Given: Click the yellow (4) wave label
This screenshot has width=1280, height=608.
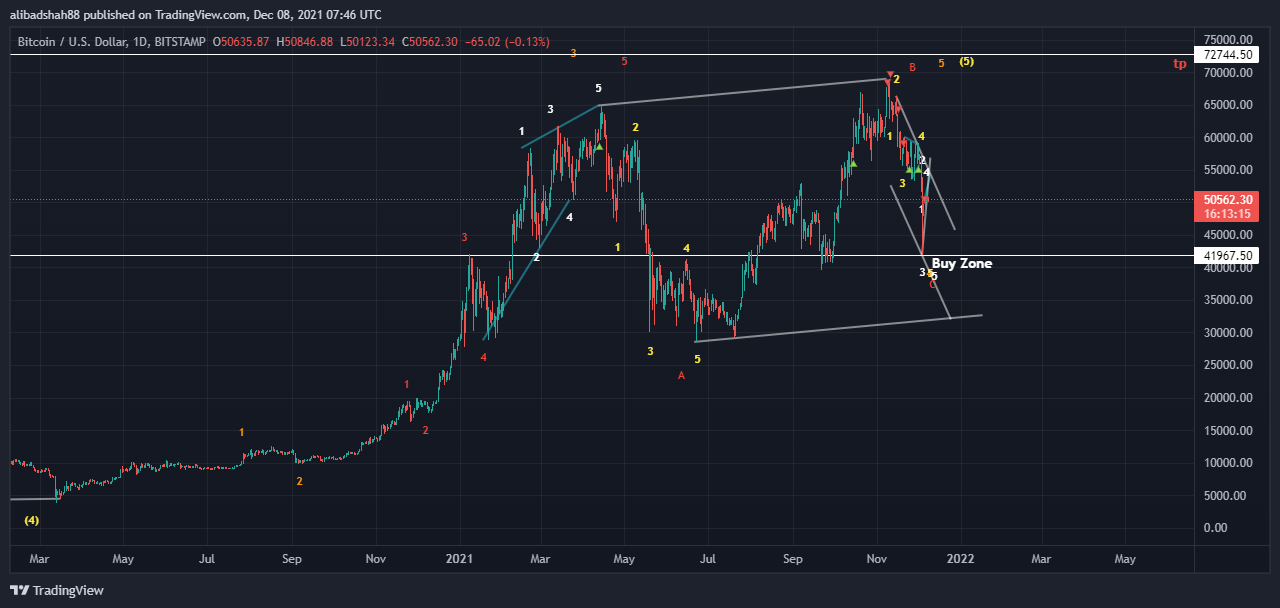Looking at the screenshot, I should click(x=32, y=520).
